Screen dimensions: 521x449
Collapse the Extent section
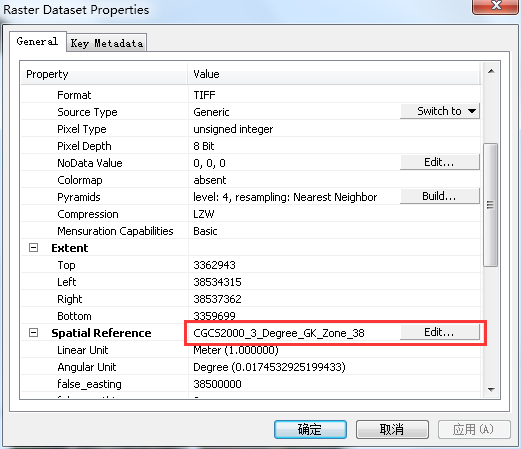(33, 248)
